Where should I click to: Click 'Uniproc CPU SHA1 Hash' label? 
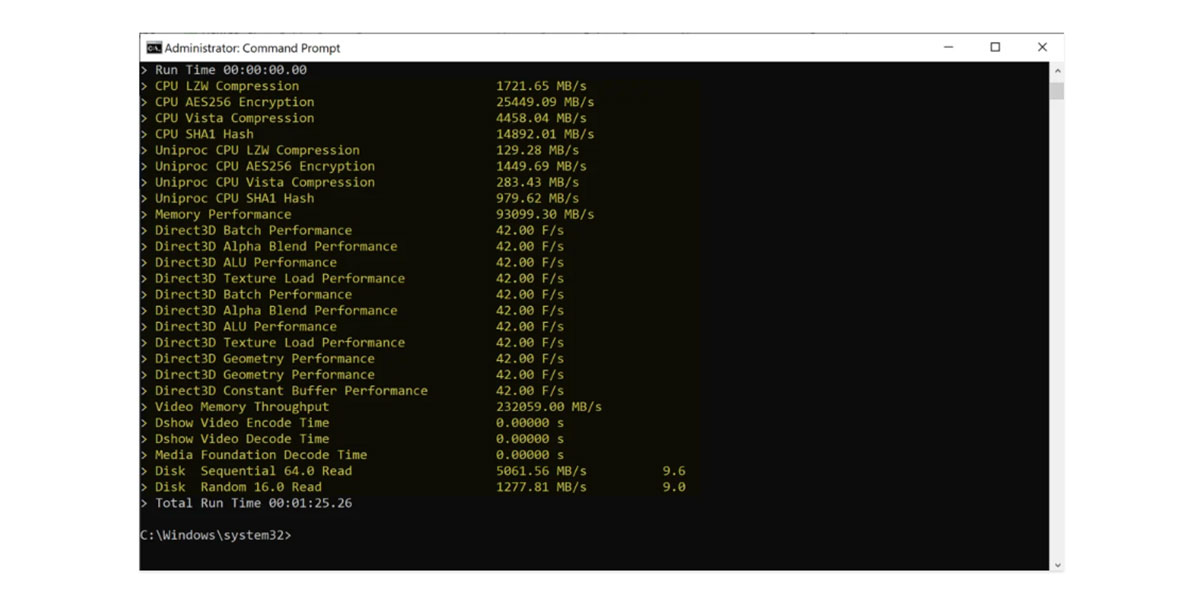pos(234,198)
